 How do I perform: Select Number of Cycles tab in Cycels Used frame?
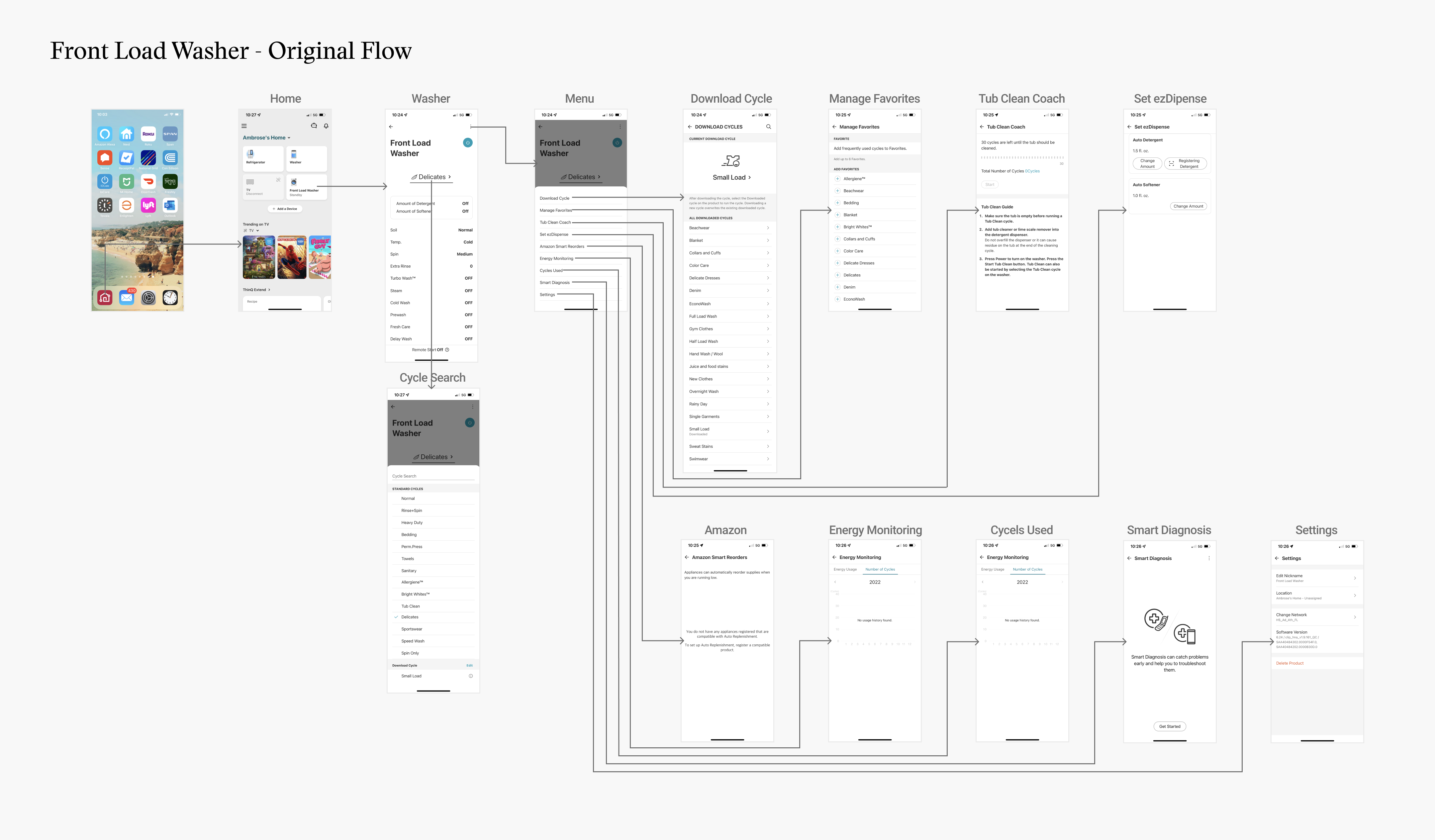1028,570
